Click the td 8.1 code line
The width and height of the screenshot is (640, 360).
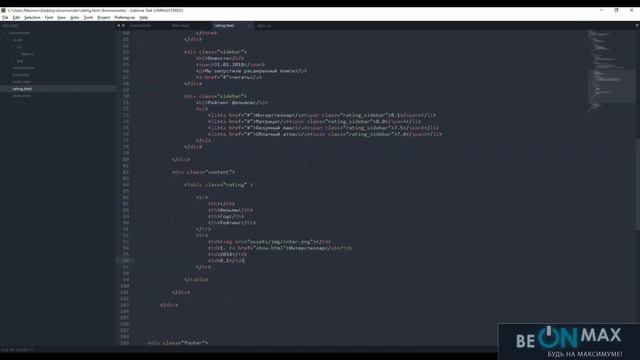(x=226, y=260)
